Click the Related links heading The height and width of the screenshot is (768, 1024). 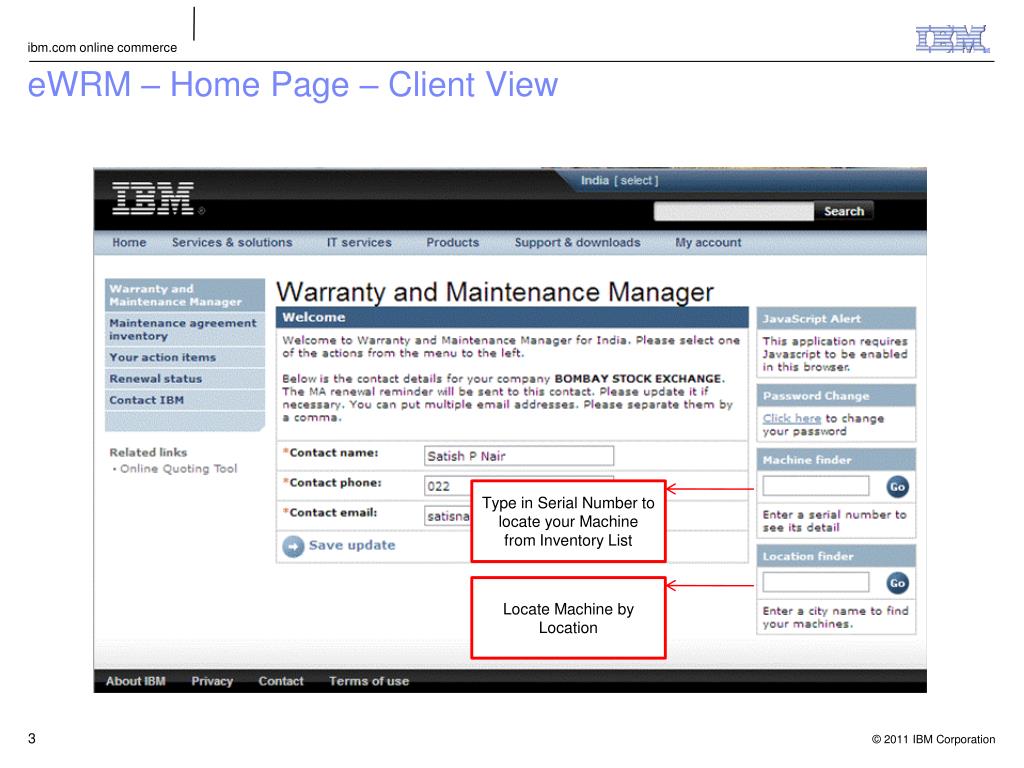tap(148, 452)
